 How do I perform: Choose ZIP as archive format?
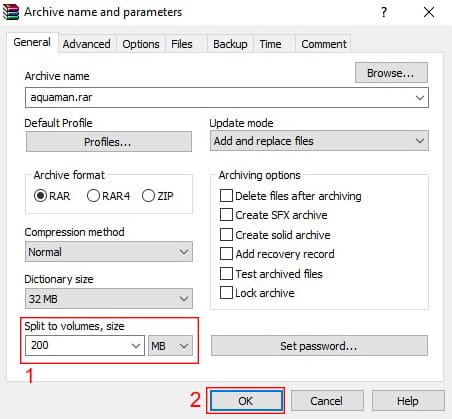[x=148, y=196]
